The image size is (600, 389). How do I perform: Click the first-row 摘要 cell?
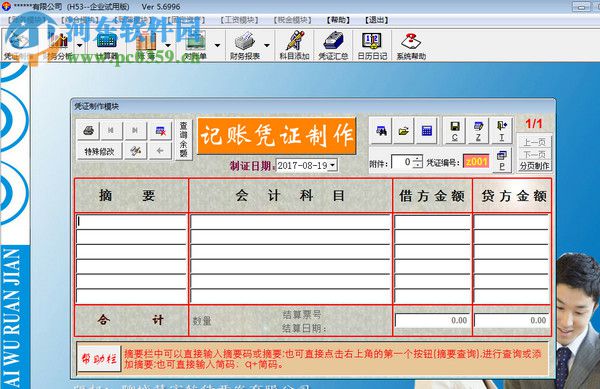pyautogui.click(x=131, y=221)
